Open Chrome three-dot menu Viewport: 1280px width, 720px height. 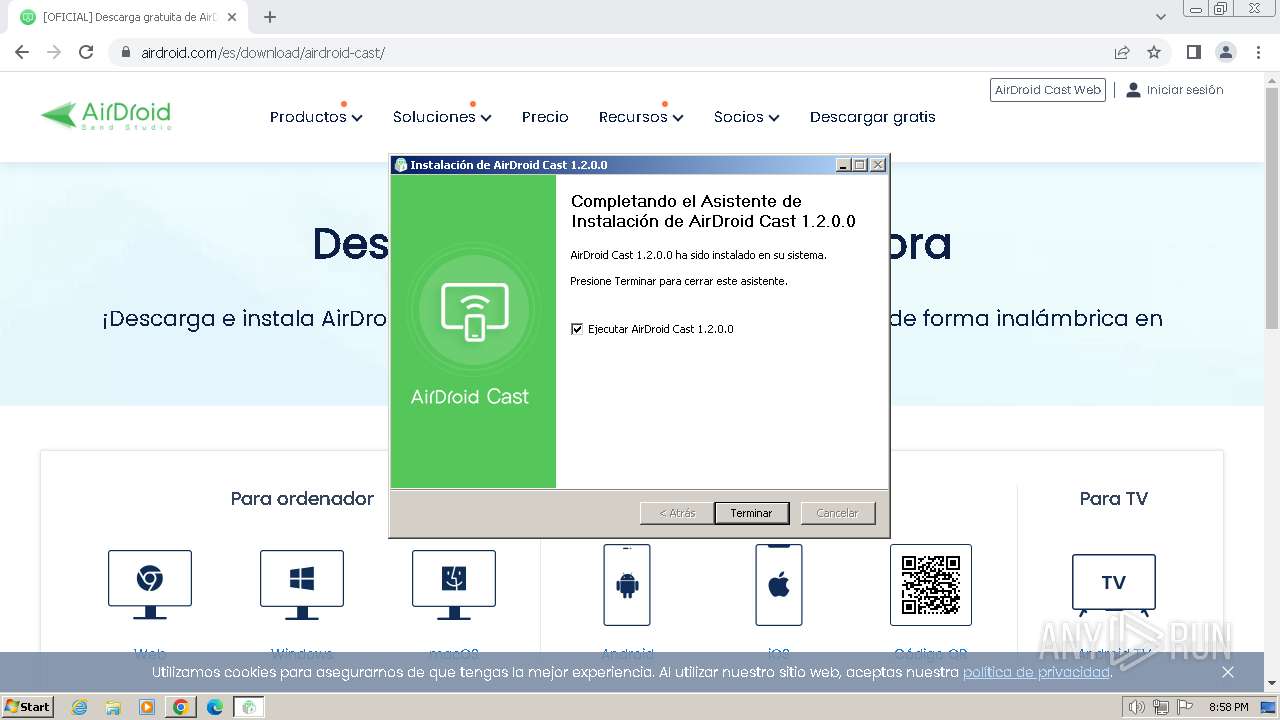(1259, 52)
